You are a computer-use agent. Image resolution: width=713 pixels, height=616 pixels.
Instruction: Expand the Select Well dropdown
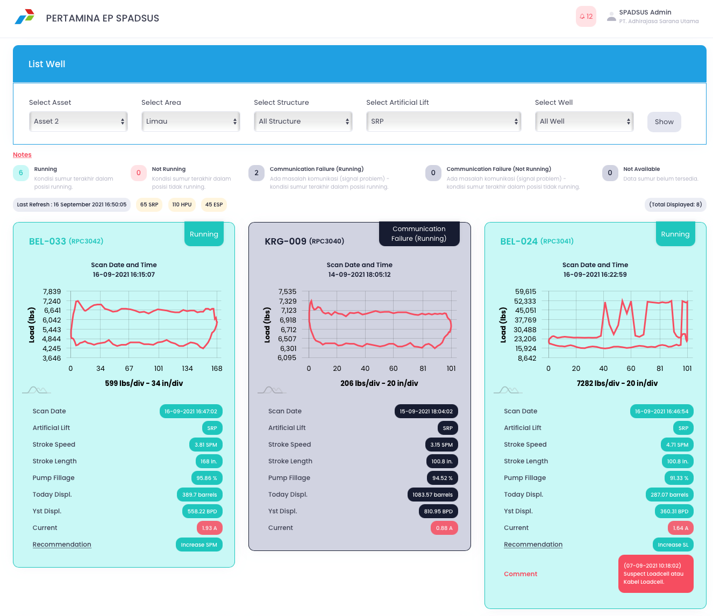[x=584, y=121]
